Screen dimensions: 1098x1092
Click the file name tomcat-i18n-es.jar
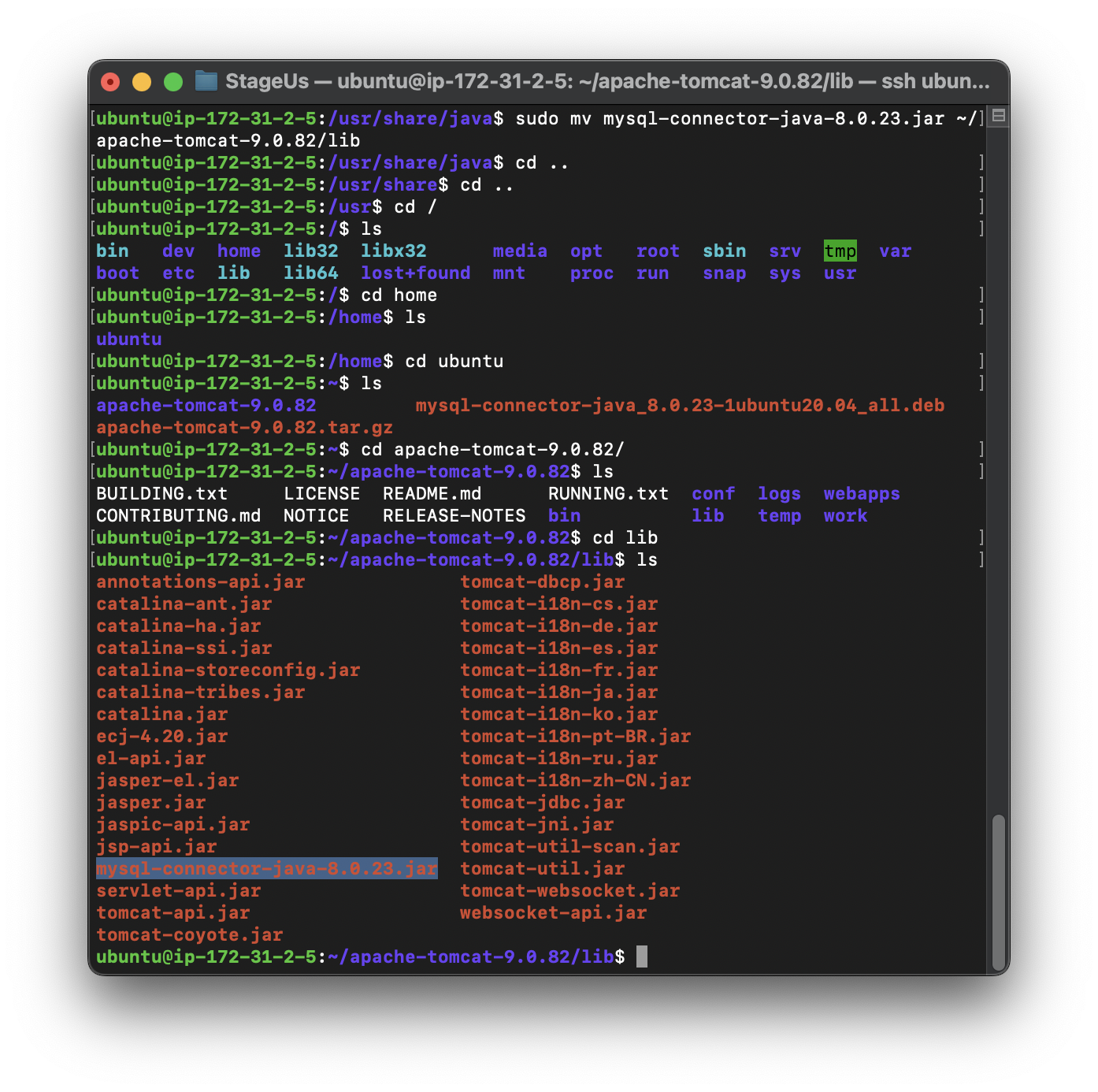pos(559,648)
